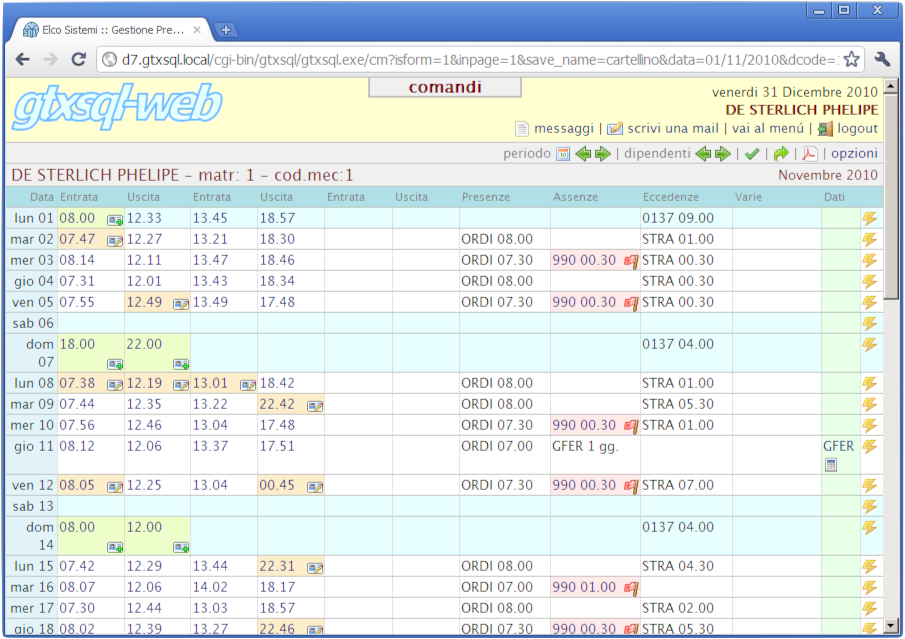905x639 pixels.
Task: Click the logout link
Action: tap(858, 128)
